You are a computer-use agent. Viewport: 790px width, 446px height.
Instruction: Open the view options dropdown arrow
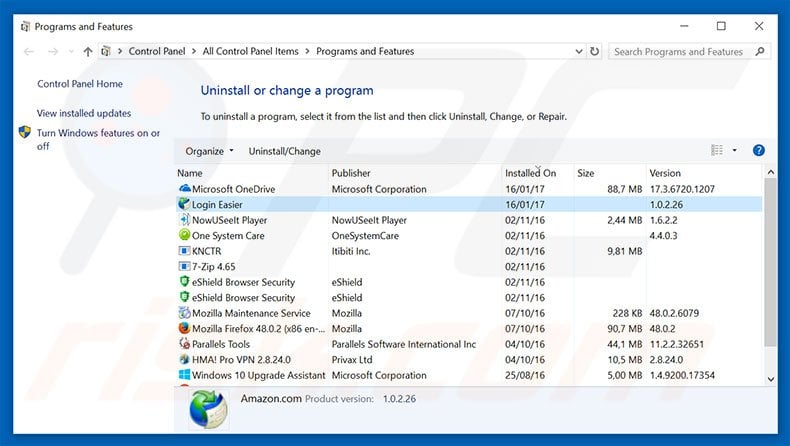pyautogui.click(x=735, y=150)
